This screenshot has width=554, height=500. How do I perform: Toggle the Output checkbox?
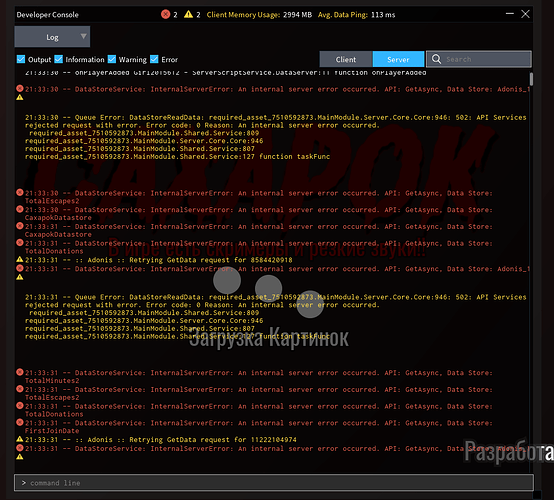click(21, 59)
